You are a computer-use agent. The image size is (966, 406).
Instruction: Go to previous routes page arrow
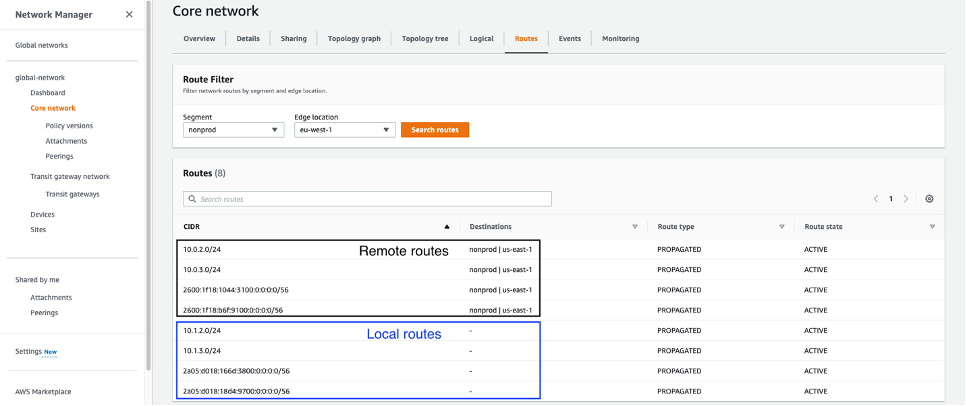pos(875,199)
